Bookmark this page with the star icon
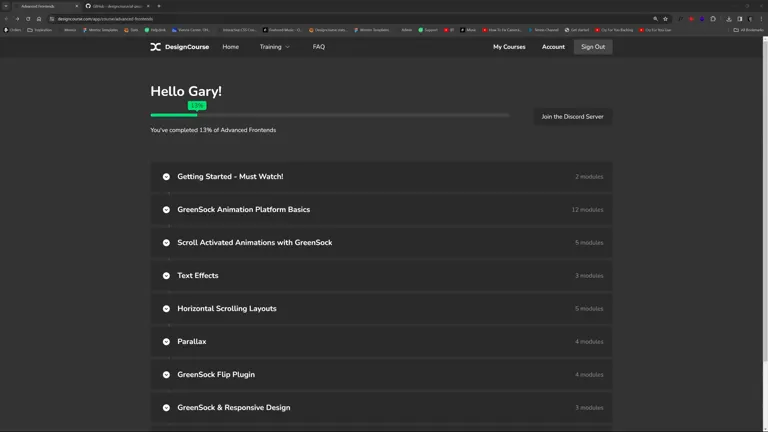Viewport: 768px width, 432px height. coord(665,19)
